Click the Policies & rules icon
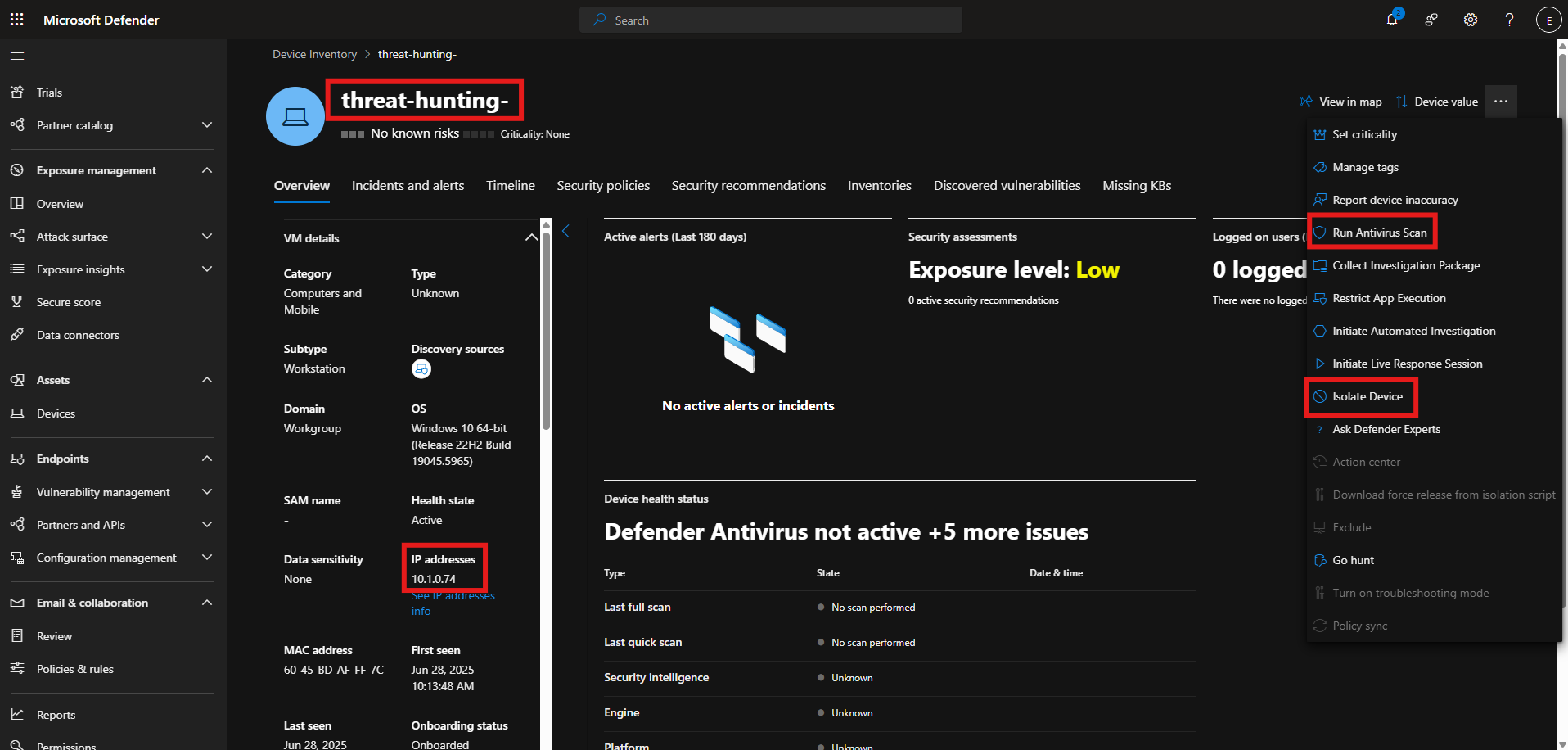This screenshot has width=1568, height=750. 17,669
